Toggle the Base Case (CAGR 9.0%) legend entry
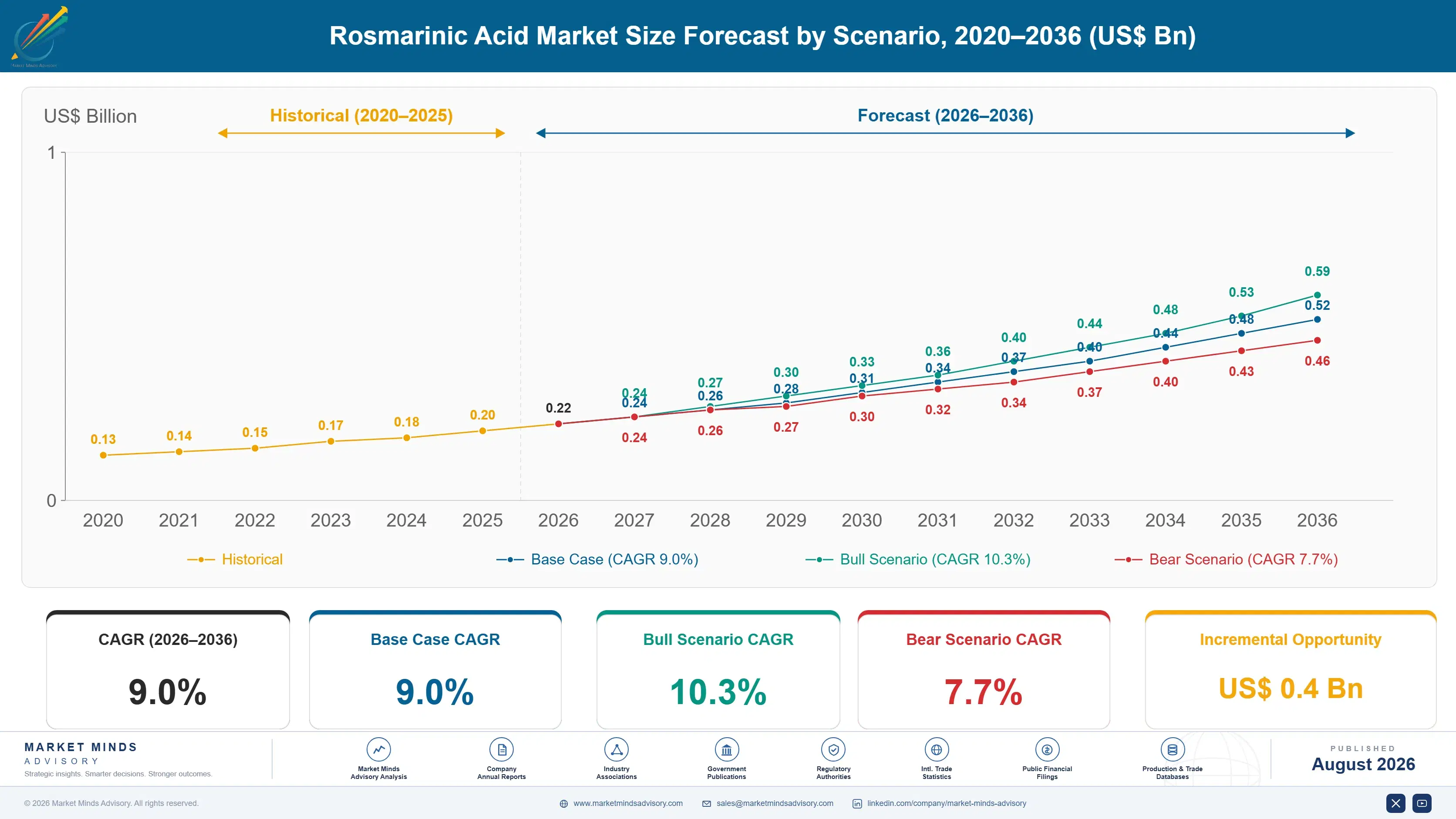 point(597,559)
